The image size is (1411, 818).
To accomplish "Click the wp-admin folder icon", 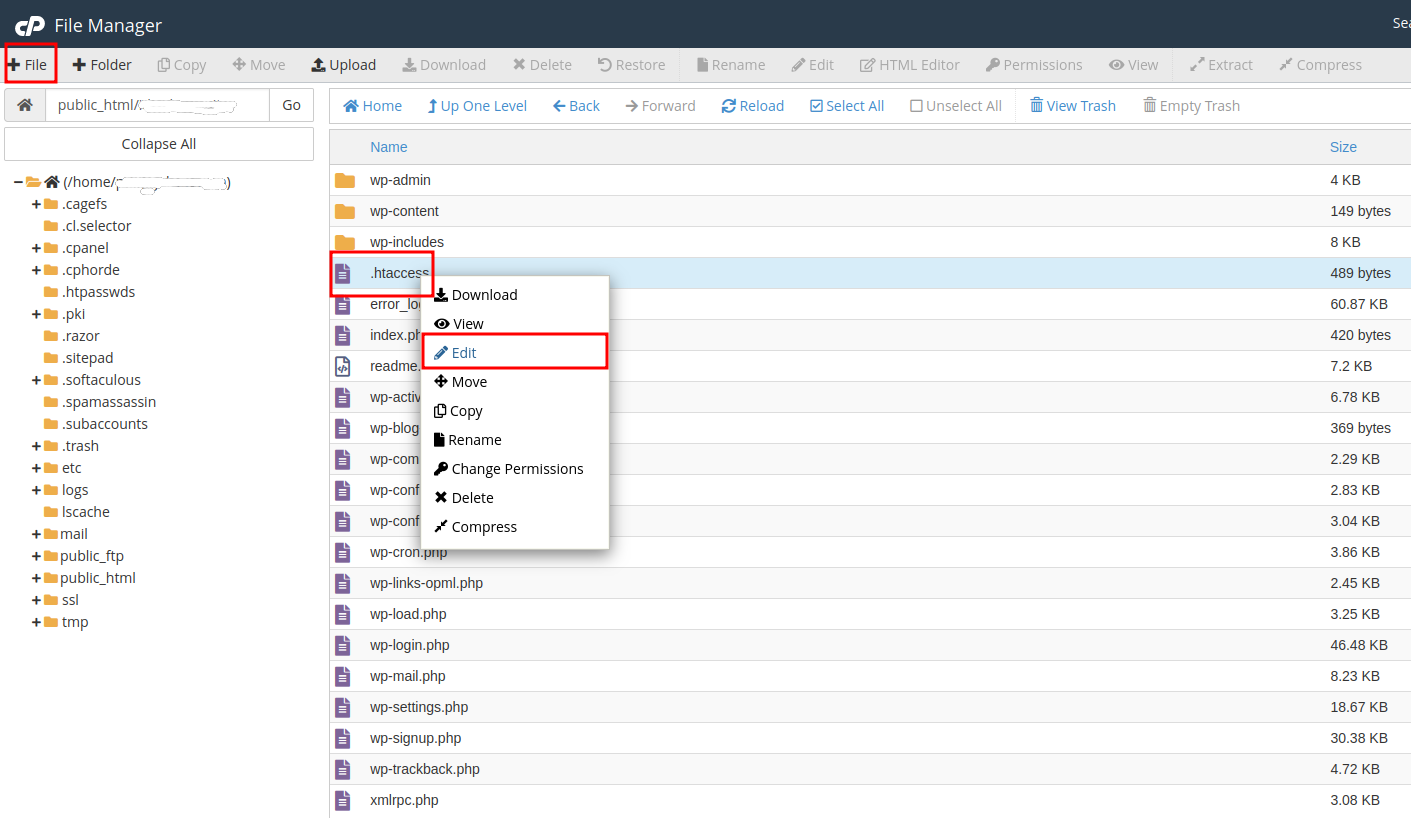I will point(345,180).
